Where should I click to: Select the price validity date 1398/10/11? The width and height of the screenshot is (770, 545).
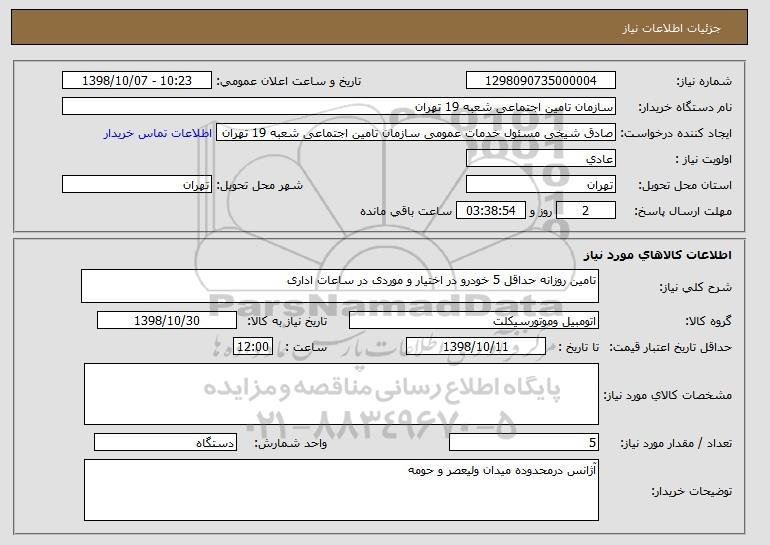point(476,347)
